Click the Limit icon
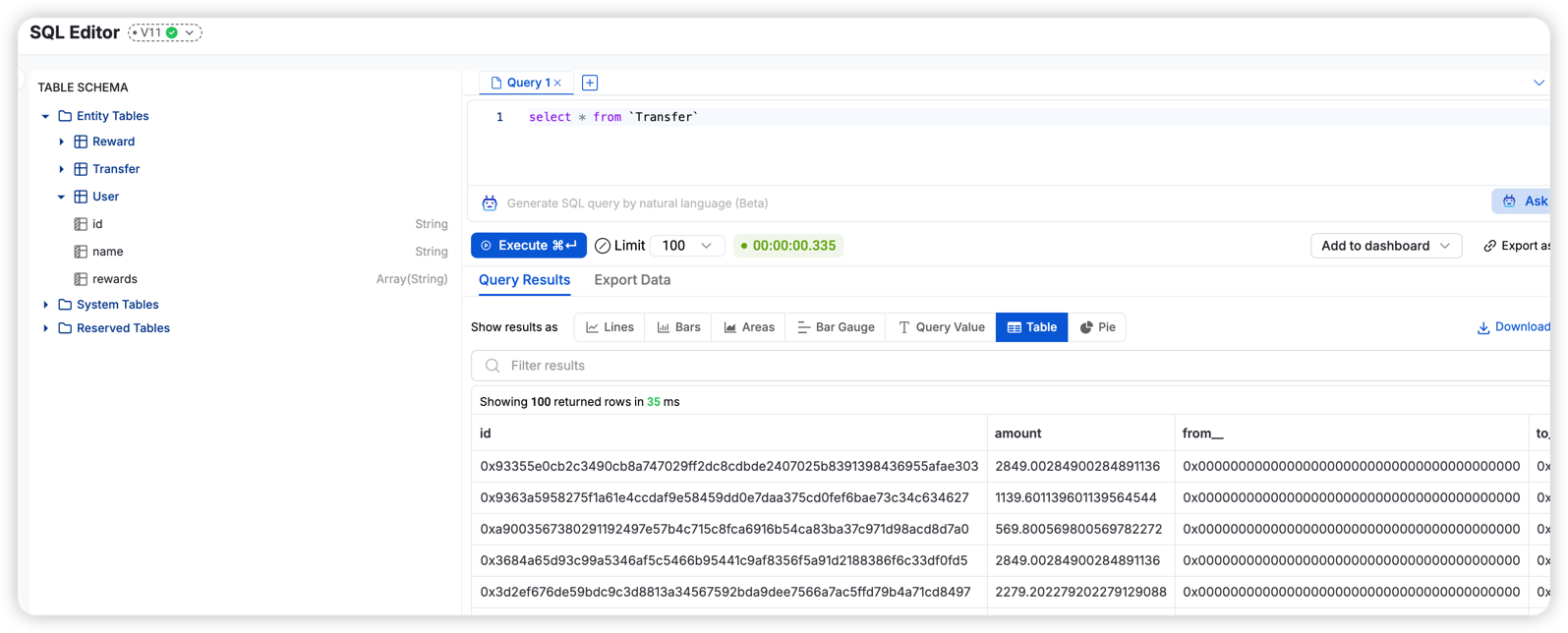The height and width of the screenshot is (633, 1568). pos(603,246)
